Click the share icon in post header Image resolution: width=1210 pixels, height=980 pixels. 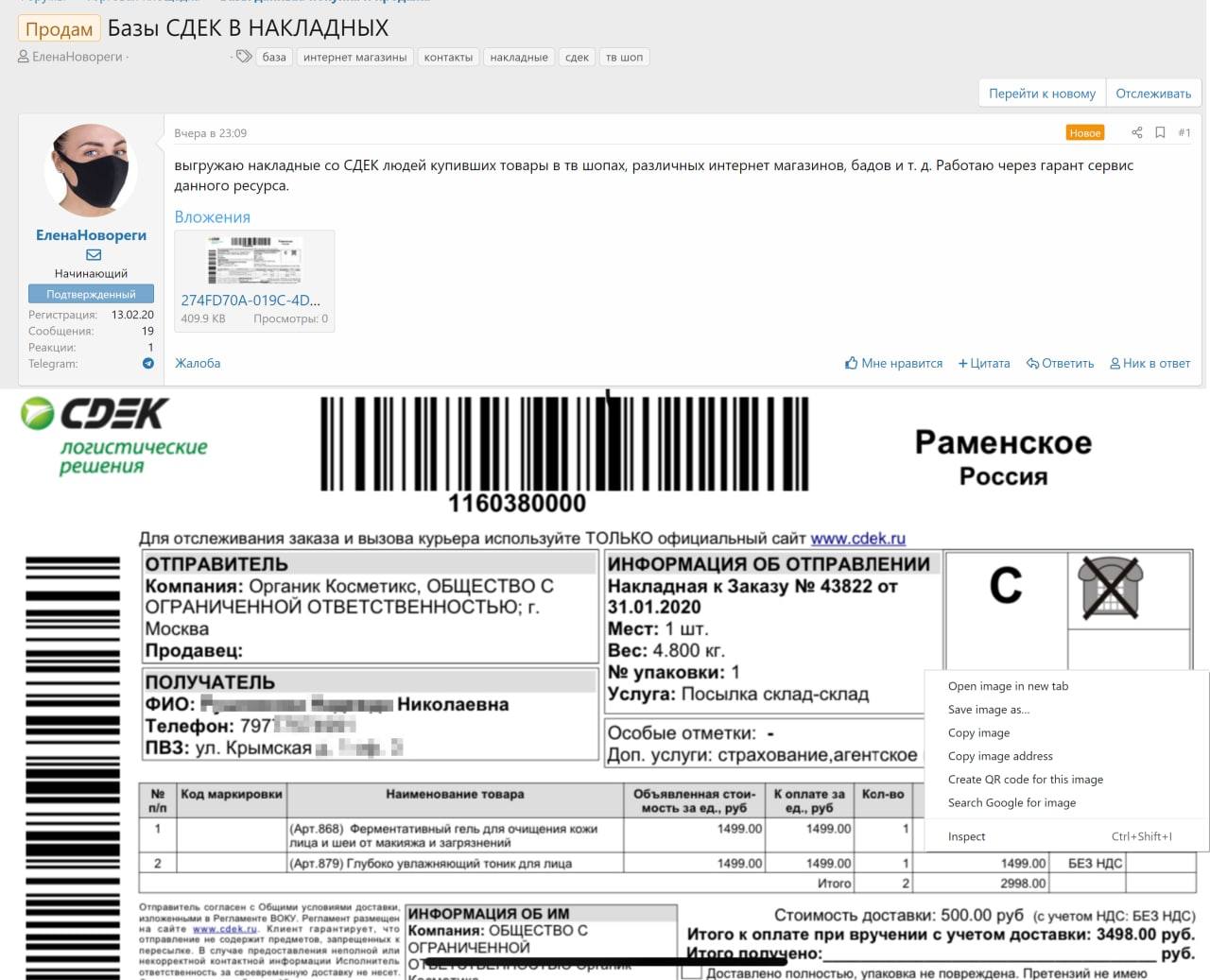1136,132
